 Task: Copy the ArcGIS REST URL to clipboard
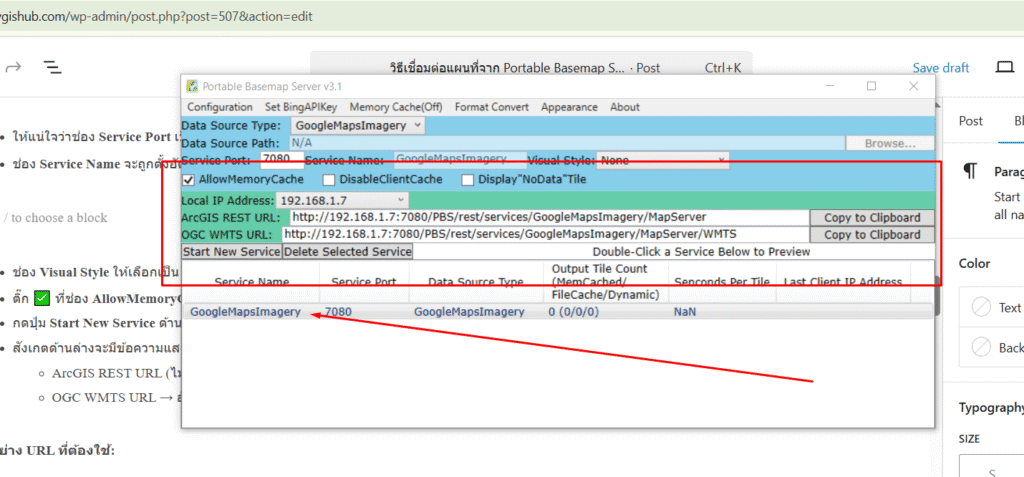(872, 218)
